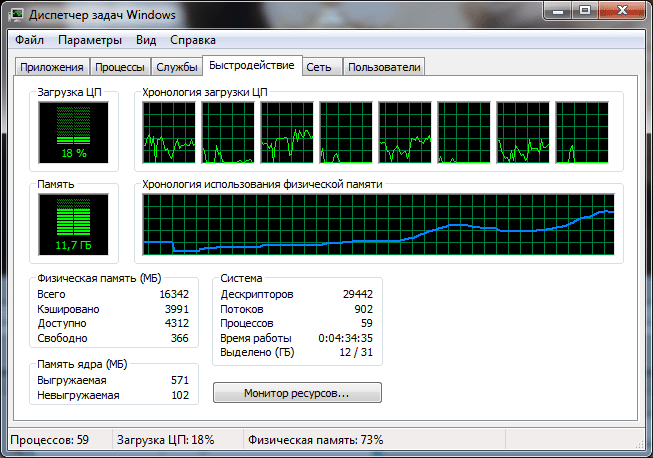
Task: Click the 18 % CPU load gauge
Action: coord(73,133)
